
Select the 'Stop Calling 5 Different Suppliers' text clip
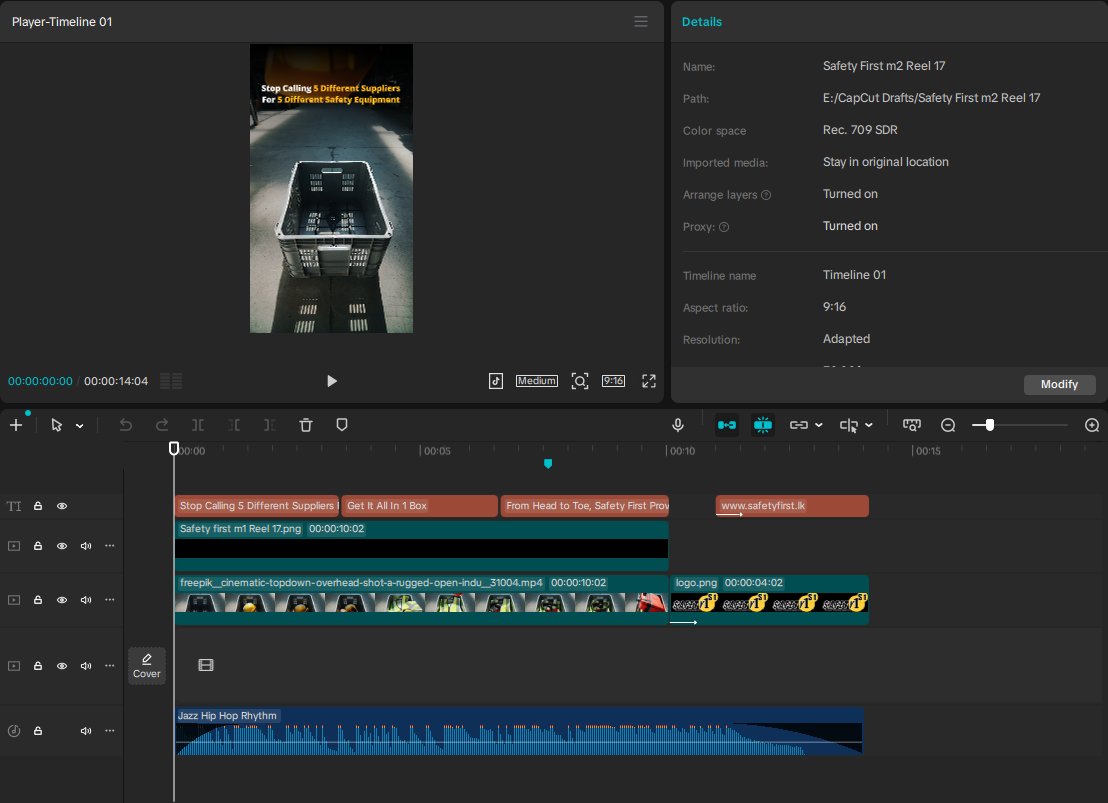[257, 506]
